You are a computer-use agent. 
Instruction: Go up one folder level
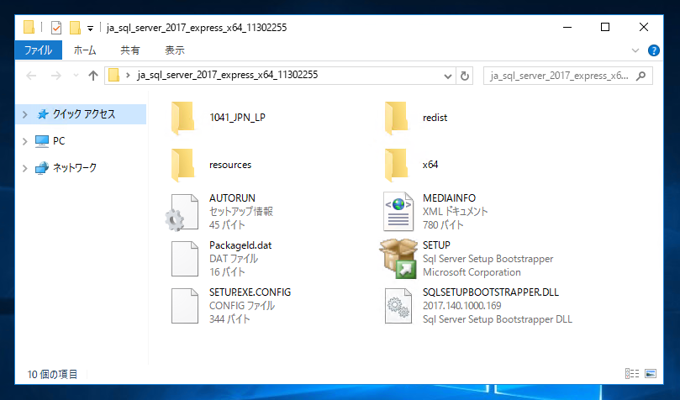pos(93,76)
